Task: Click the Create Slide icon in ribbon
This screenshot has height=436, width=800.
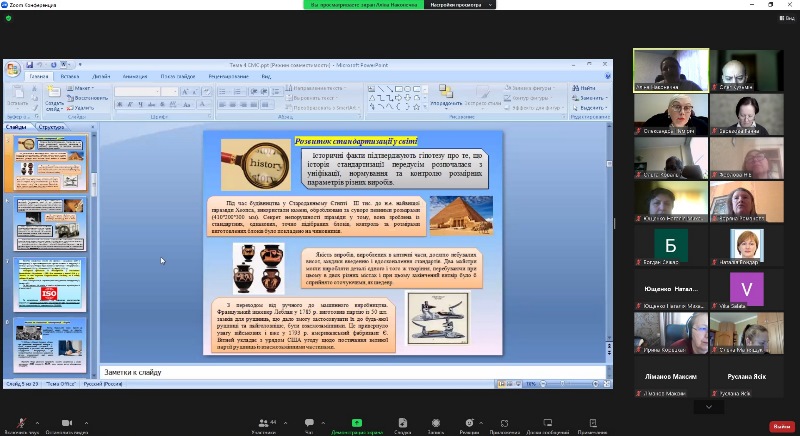Action: click(53, 93)
